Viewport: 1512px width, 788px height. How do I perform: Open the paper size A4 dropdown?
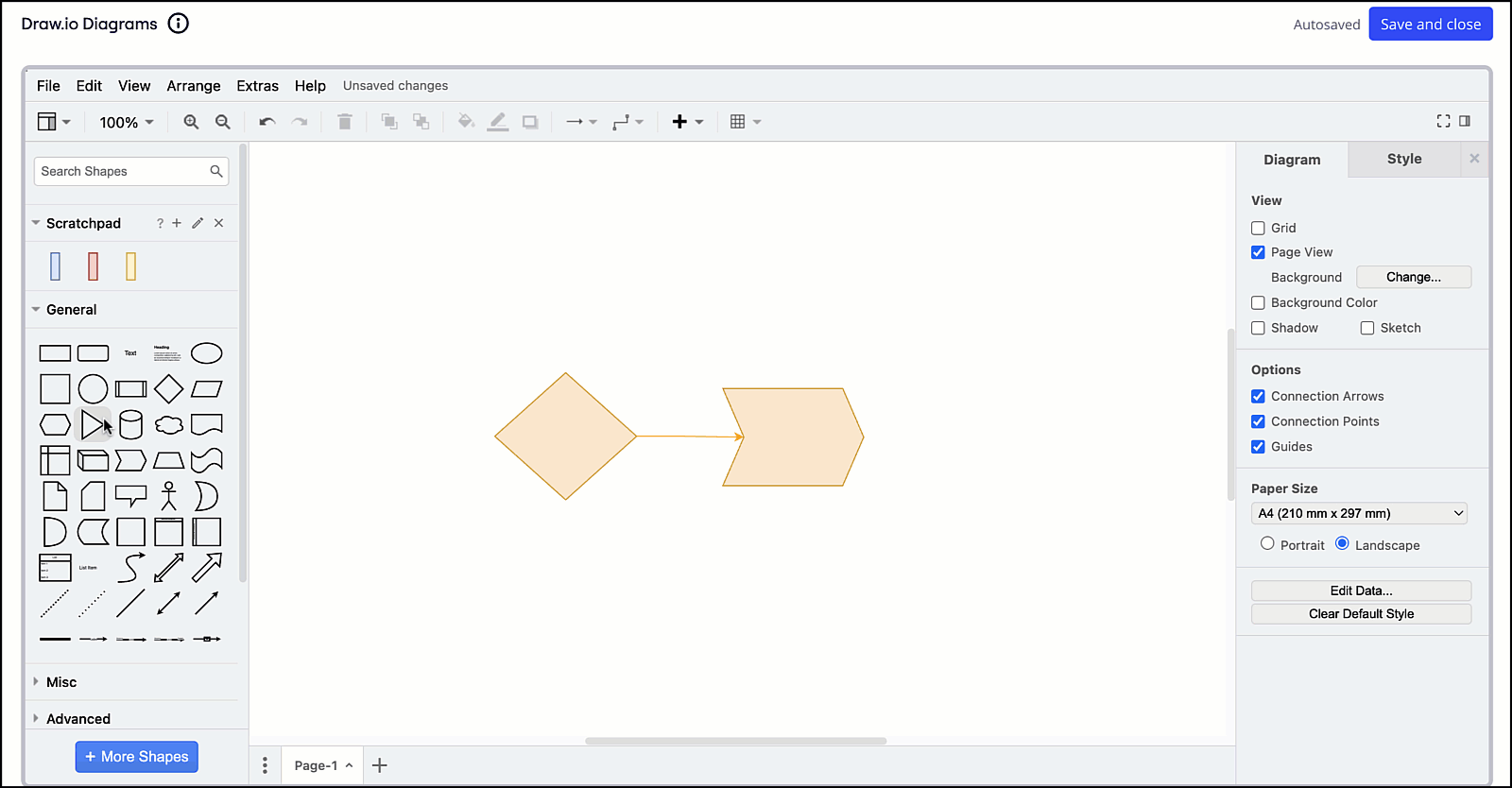1360,513
